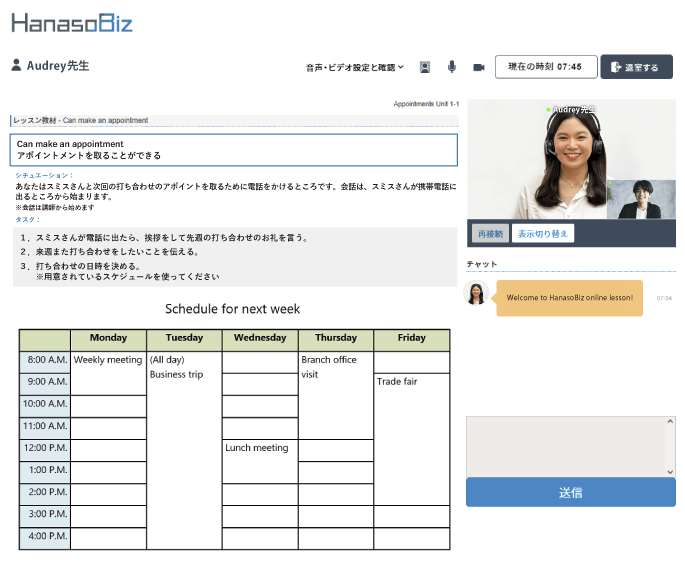Click the 表示切り替え display switch button
Screen dimensions: 685x574
click(543, 234)
